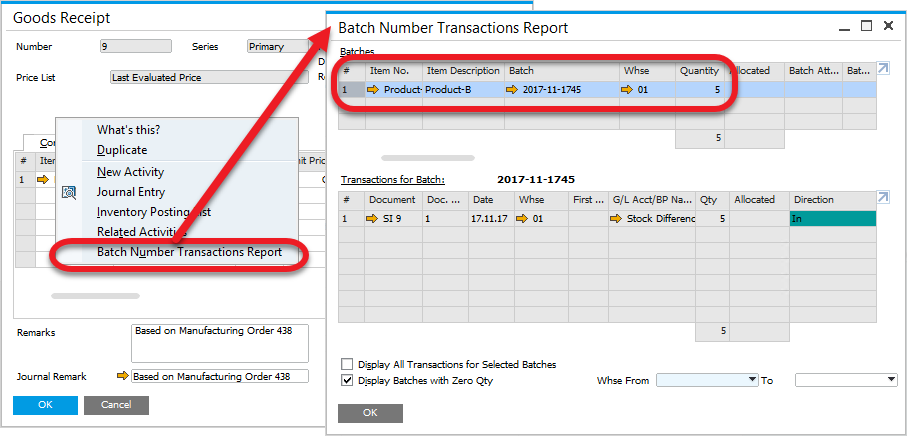Select the In direction cell
This screenshot has height=436, width=907.
[833, 219]
